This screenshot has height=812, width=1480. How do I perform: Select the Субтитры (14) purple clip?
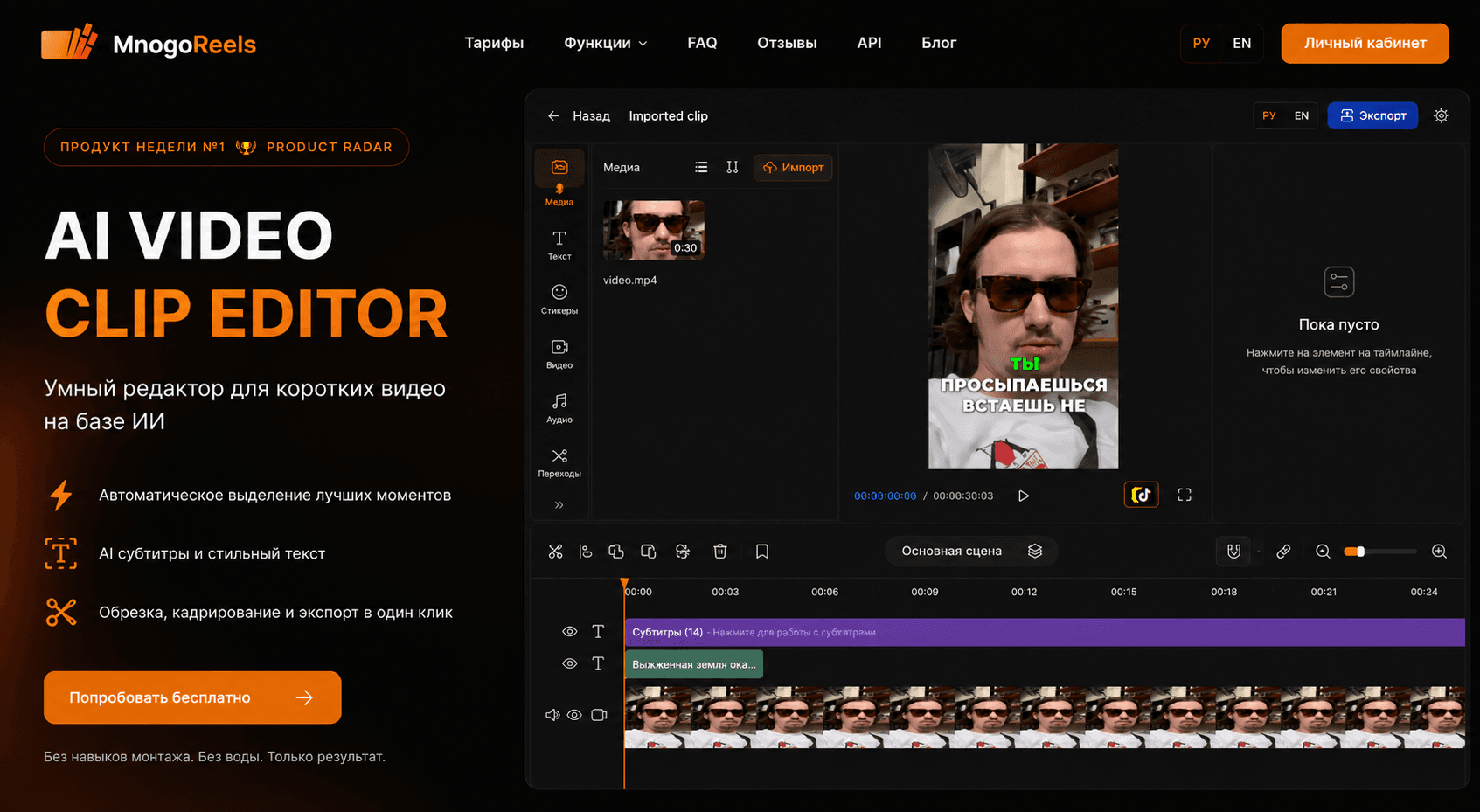point(1045,632)
